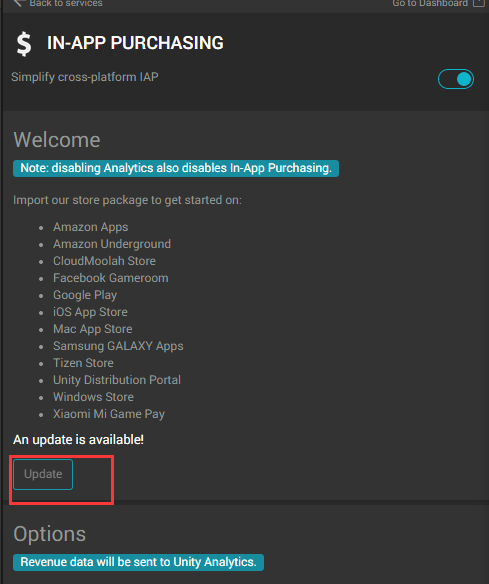The height and width of the screenshot is (584, 489).
Task: Select CloudMoolah Store list entry
Action: pos(104,261)
